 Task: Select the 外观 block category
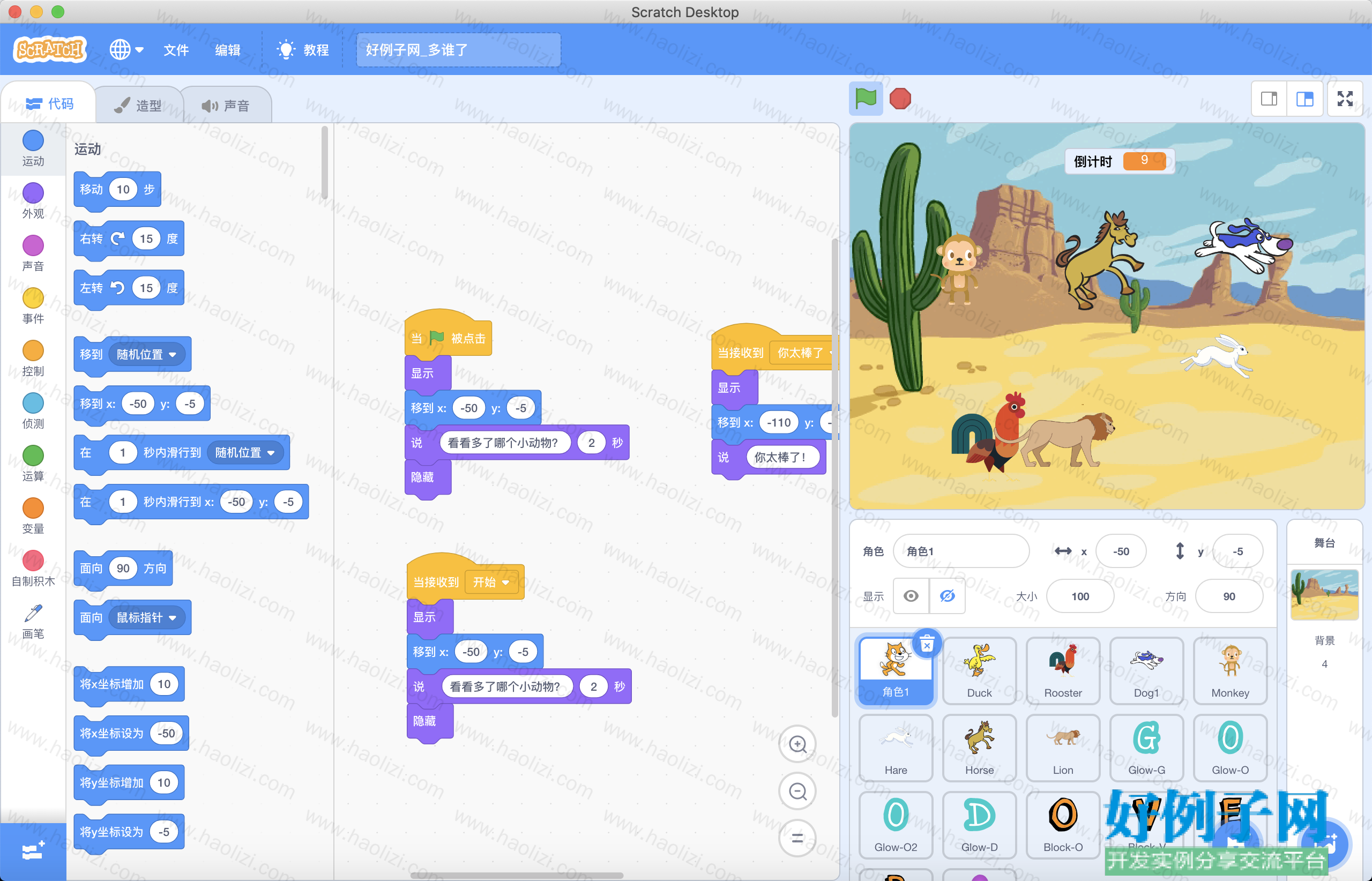[x=33, y=201]
